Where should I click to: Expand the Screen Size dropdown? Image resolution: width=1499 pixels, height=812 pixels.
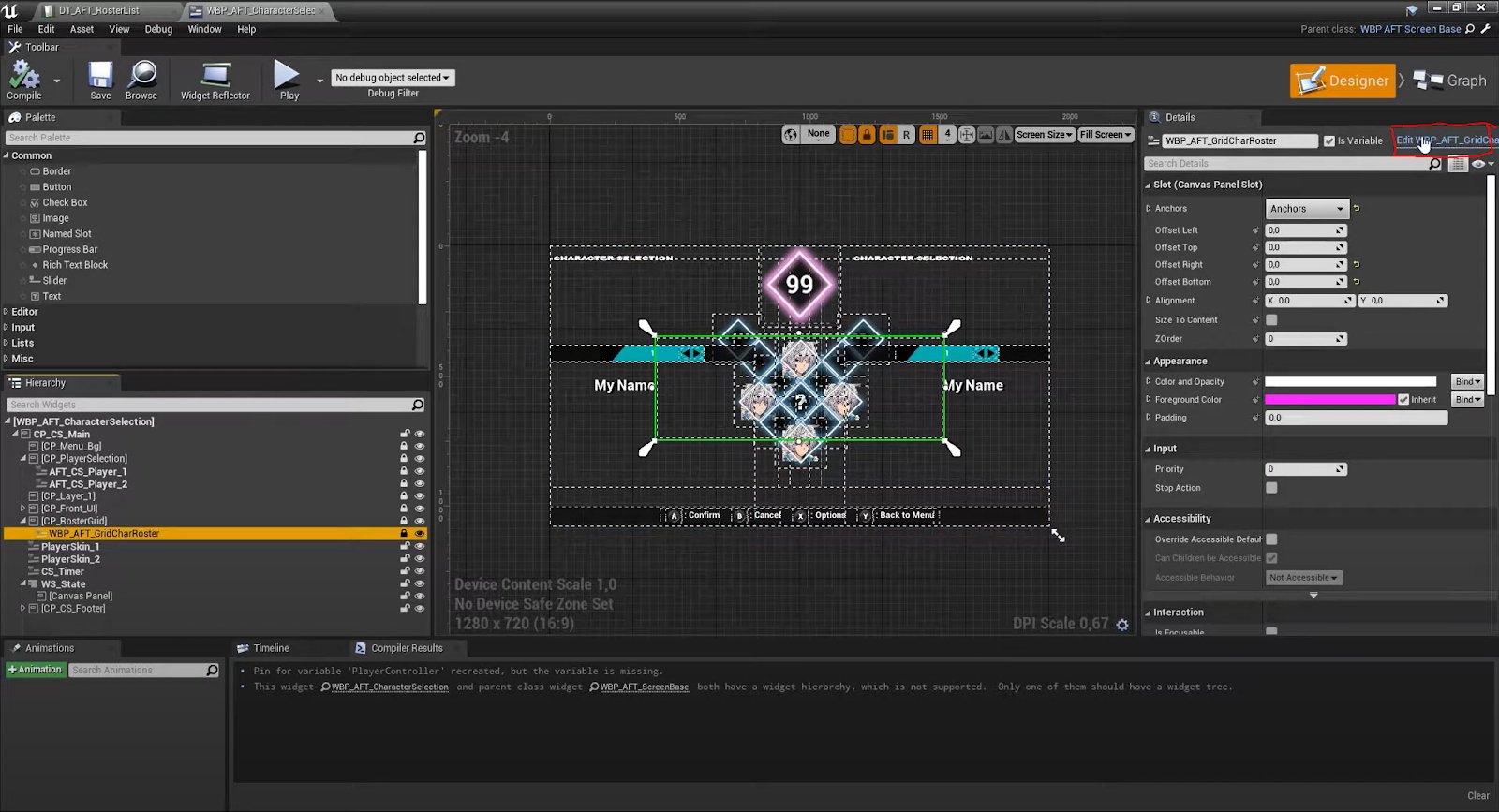(1044, 135)
